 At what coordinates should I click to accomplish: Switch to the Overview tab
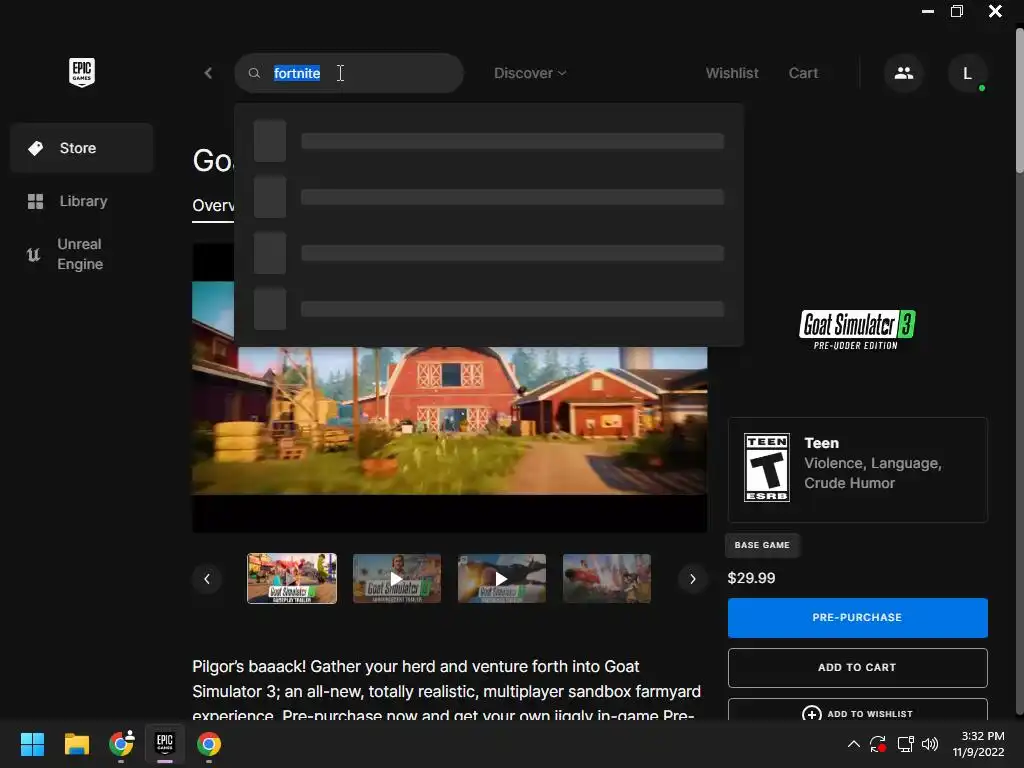tap(213, 206)
